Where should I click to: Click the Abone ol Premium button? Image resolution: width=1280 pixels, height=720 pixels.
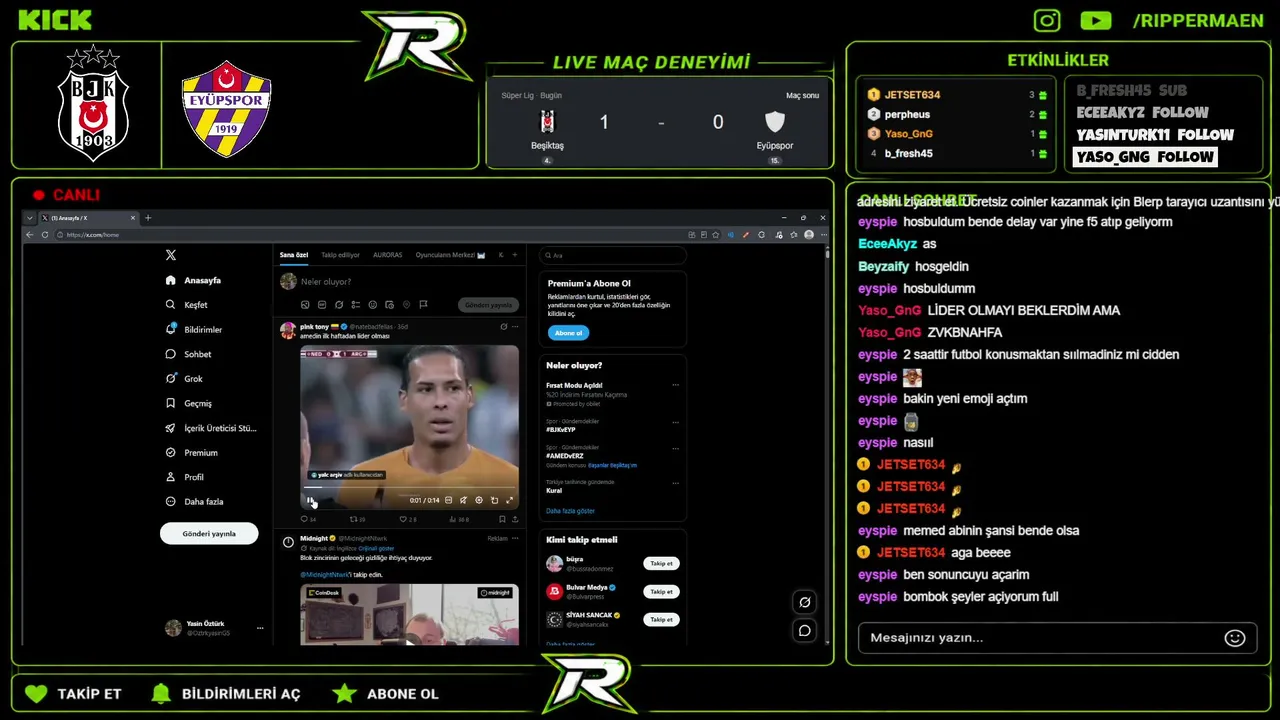[568, 333]
